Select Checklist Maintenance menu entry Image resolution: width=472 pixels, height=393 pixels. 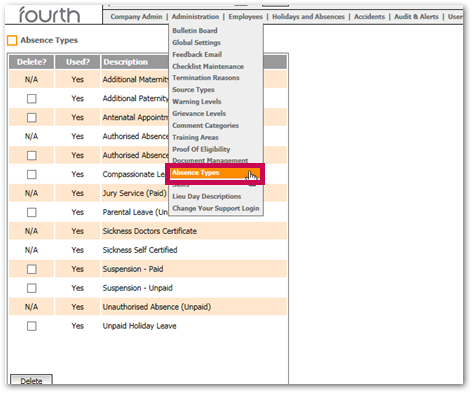click(208, 66)
